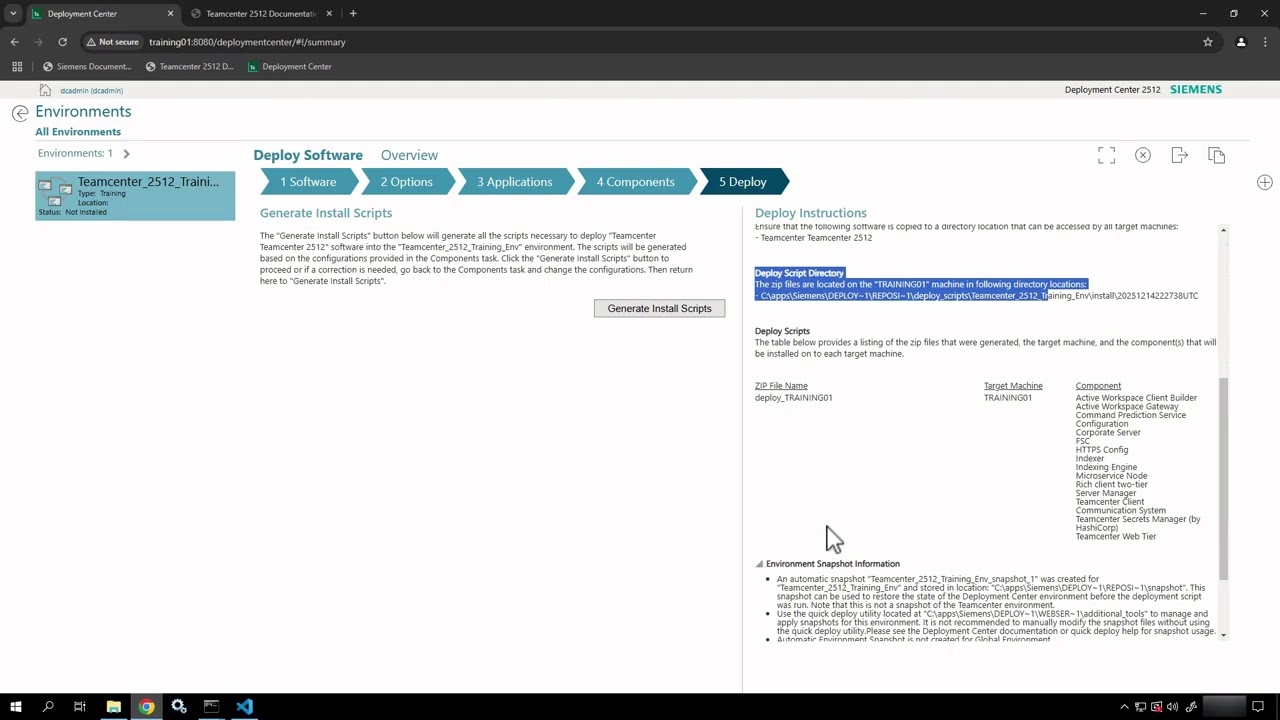Open the browser profile icon
Screen dimensions: 1280x720
[x=1241, y=42]
